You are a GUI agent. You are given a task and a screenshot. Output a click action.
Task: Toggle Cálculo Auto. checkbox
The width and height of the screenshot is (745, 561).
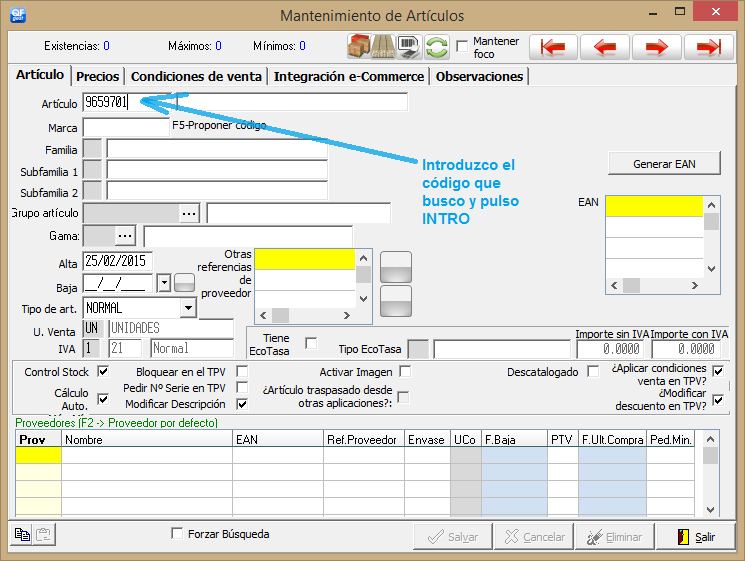pyautogui.click(x=103, y=399)
